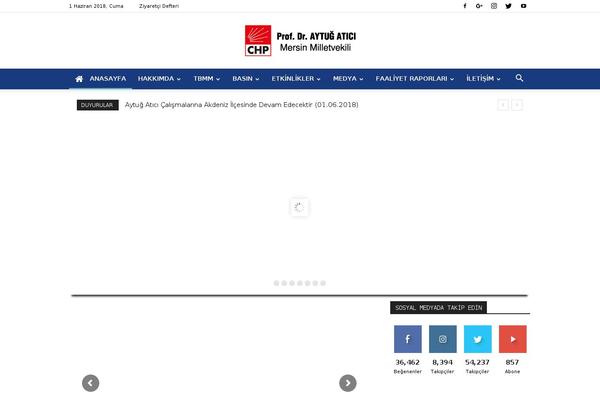Viewport: 600px width, 400px height.
Task: Expand the Etkinlikler menu
Action: [x=296, y=78]
